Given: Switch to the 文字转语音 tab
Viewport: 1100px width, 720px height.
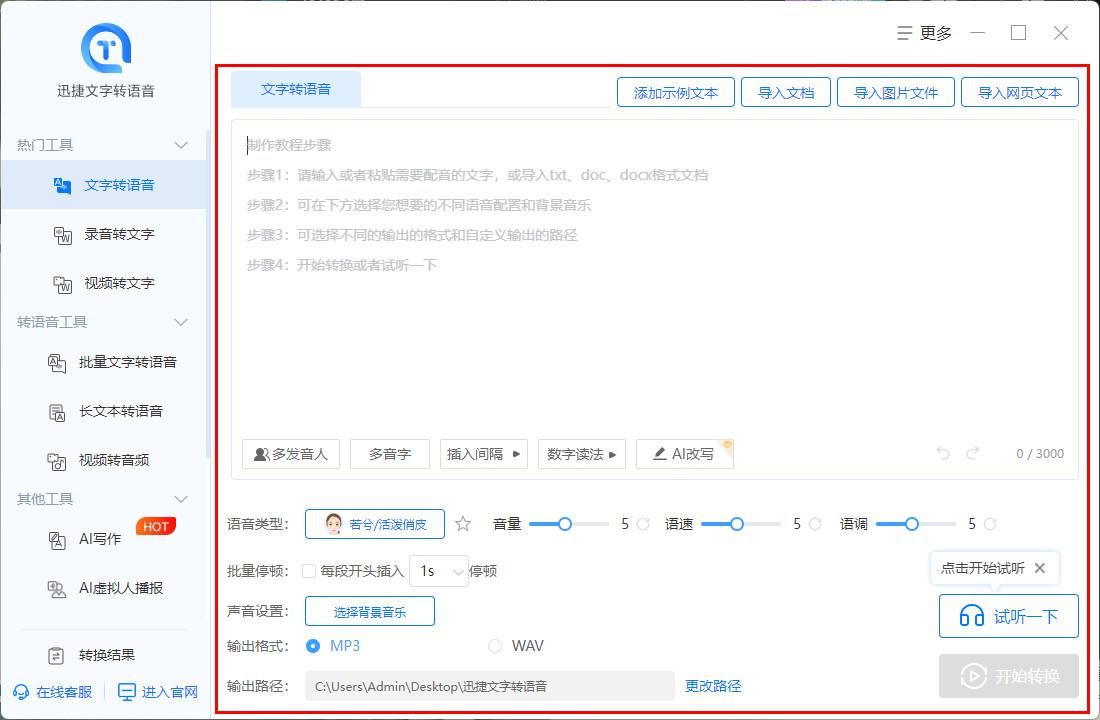Looking at the screenshot, I should tap(296, 89).
